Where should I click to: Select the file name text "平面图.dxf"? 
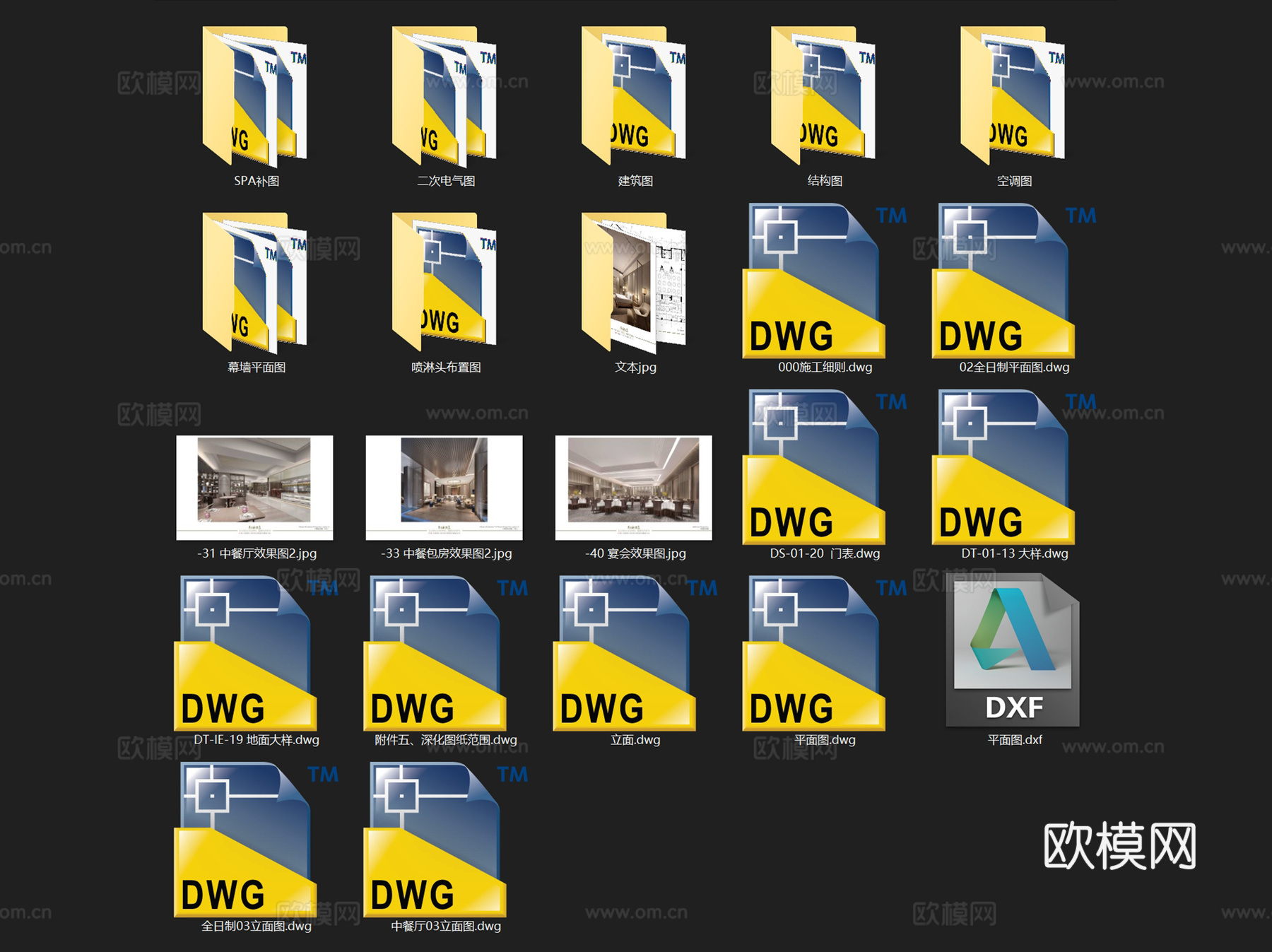1014,740
